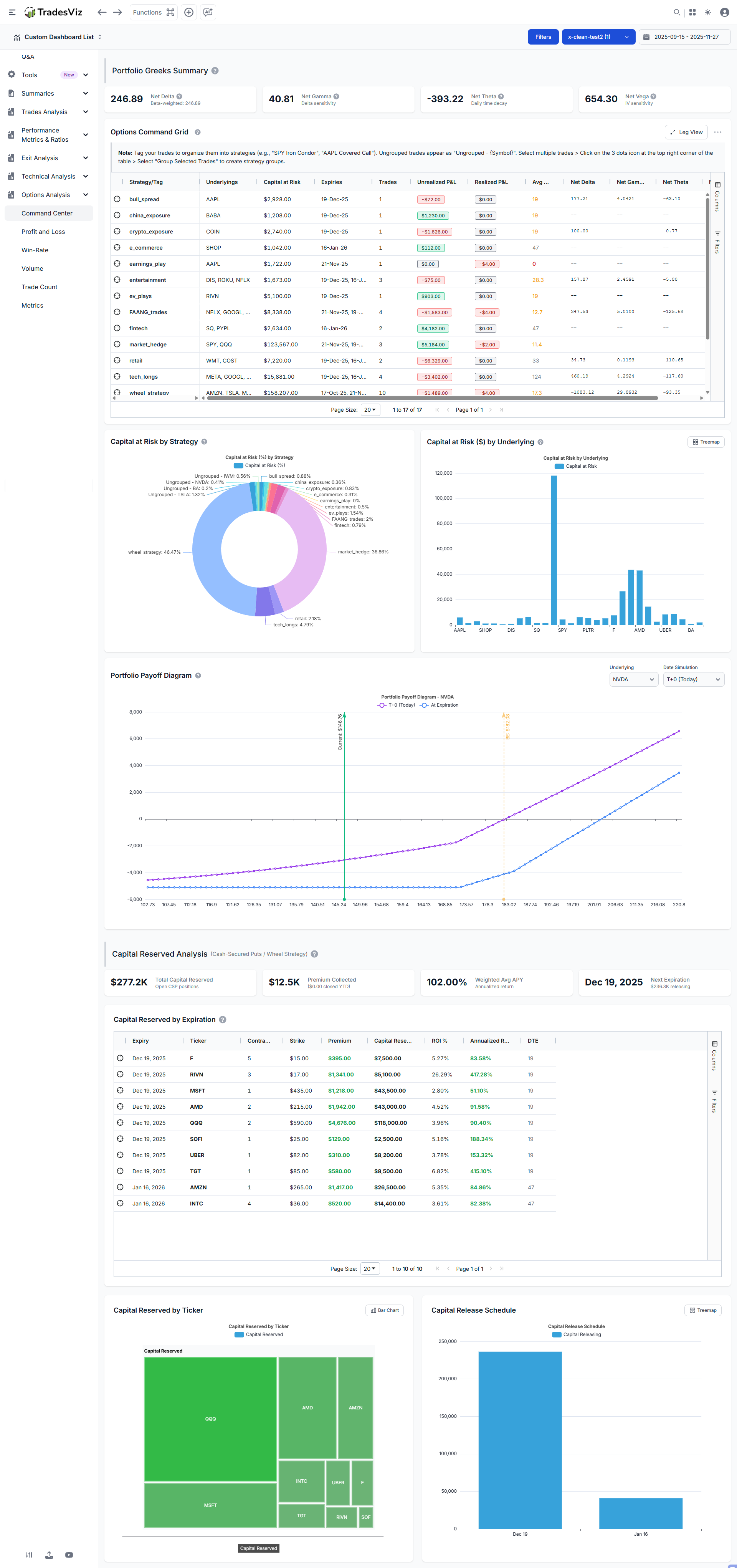This screenshot has width=737, height=1568.
Task: Click the hamburger menu icon
Action: click(12, 12)
